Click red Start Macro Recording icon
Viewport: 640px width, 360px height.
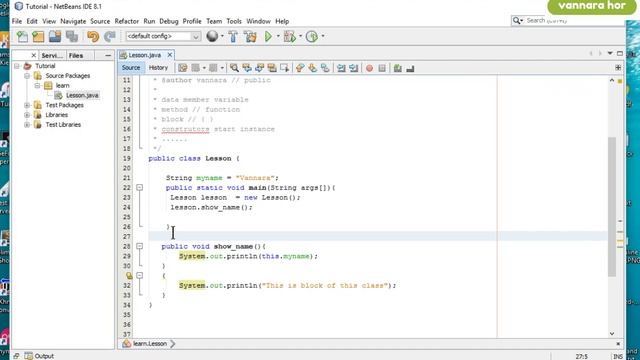coord(369,68)
